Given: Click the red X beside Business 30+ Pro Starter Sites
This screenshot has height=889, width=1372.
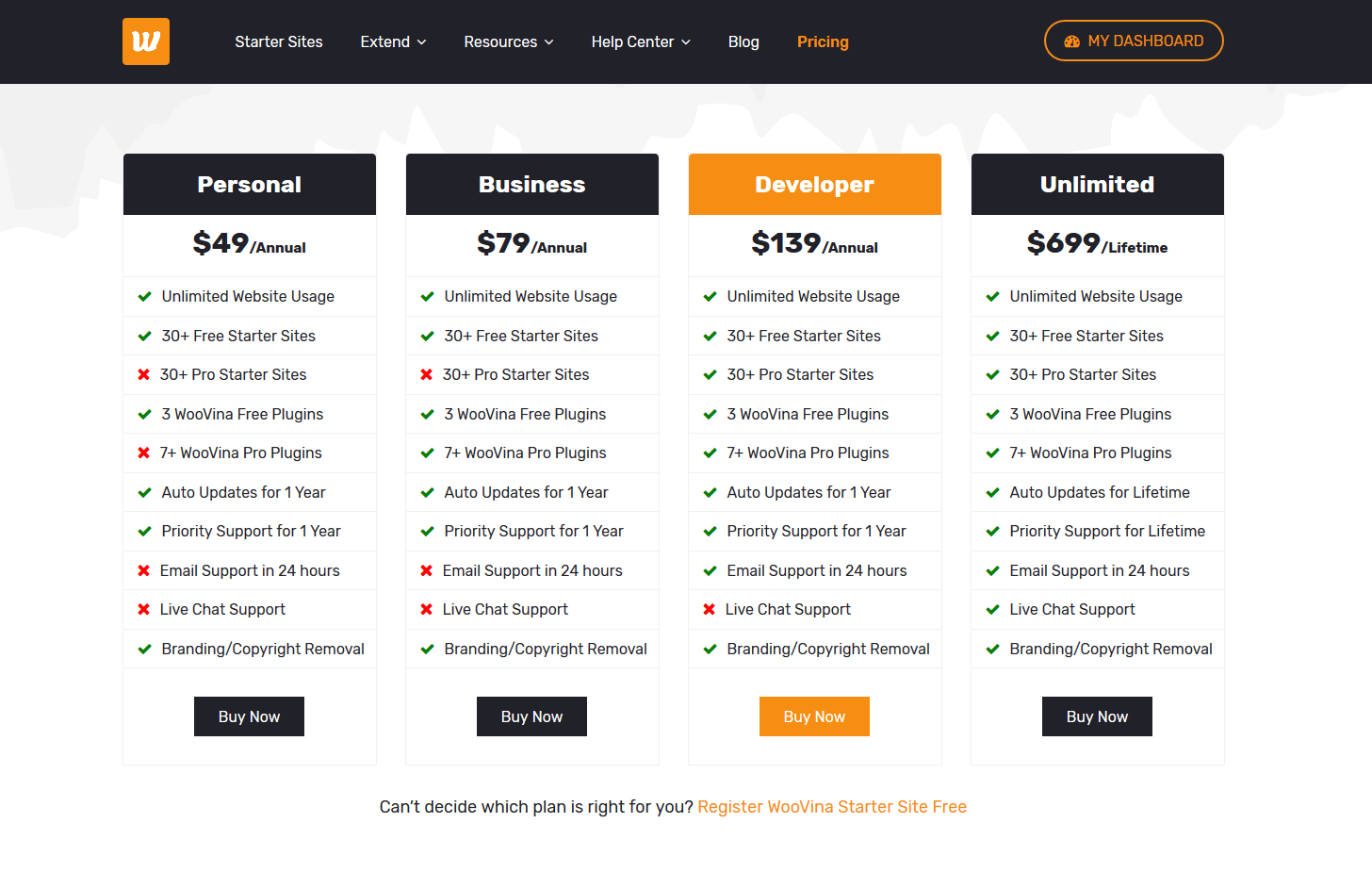Looking at the screenshot, I should 427,374.
